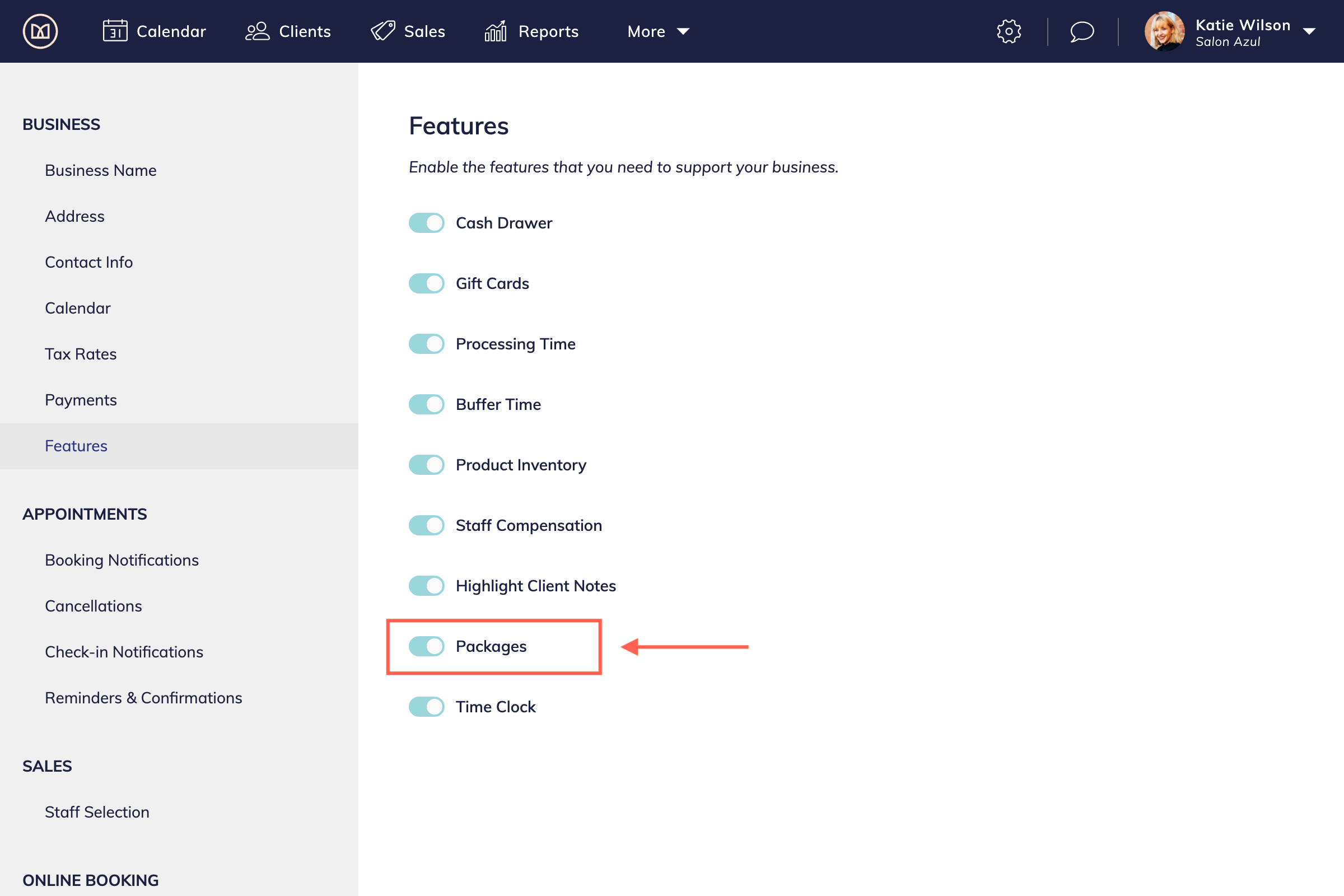Go to Clients in the top navigation

(x=288, y=31)
